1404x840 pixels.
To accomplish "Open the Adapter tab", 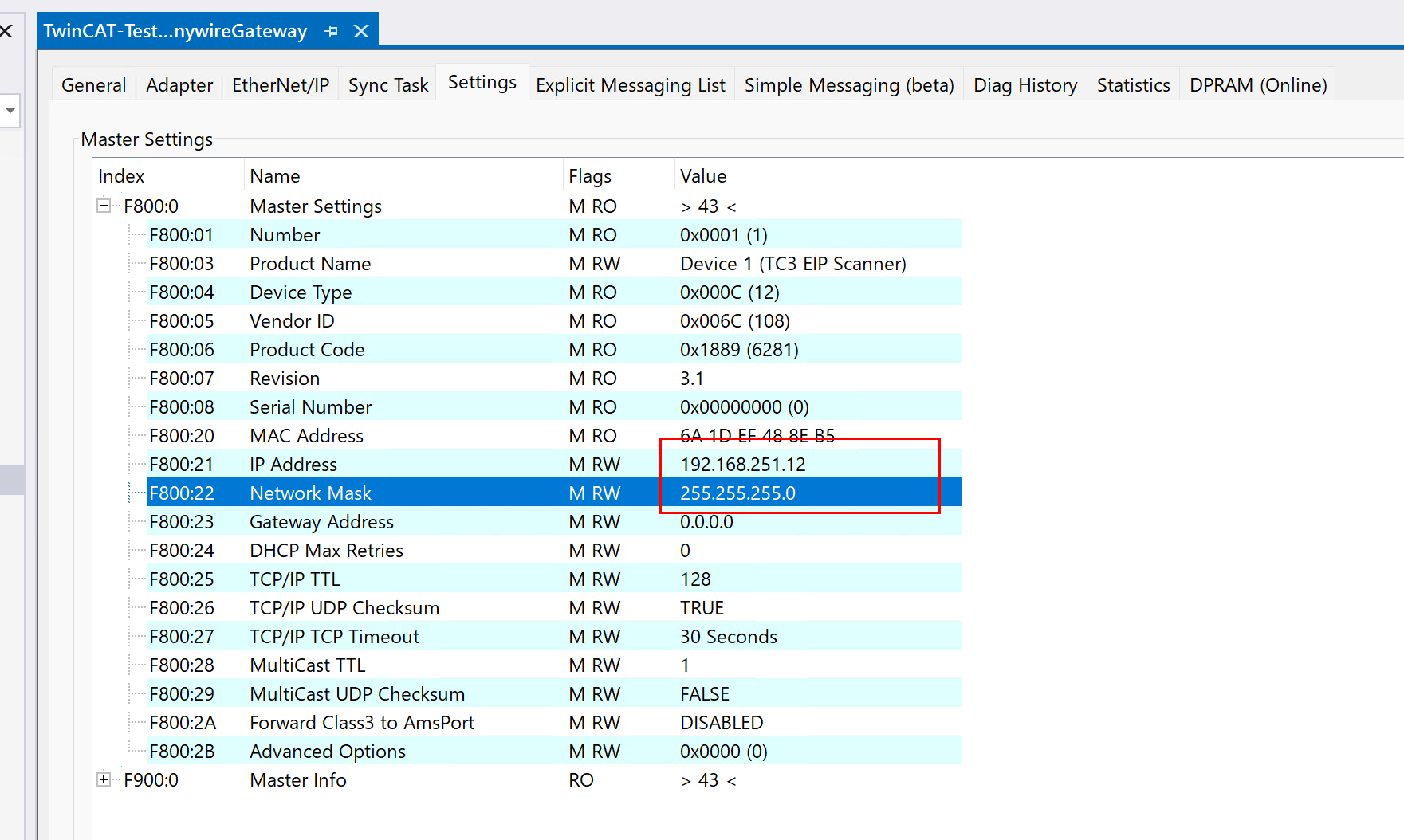I will (x=179, y=85).
